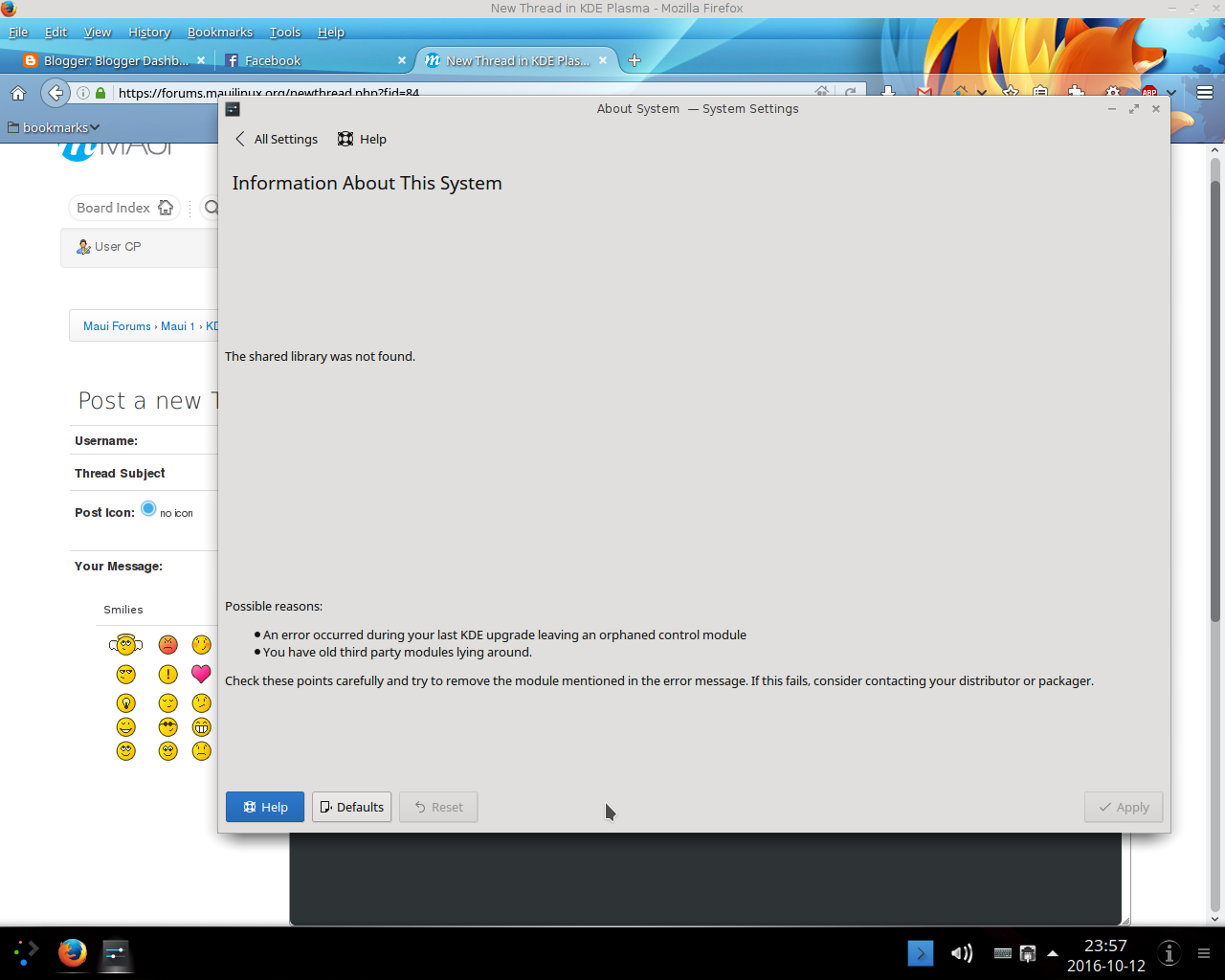1225x980 pixels.
Task: Click the info icon in system tray
Action: (x=1169, y=953)
